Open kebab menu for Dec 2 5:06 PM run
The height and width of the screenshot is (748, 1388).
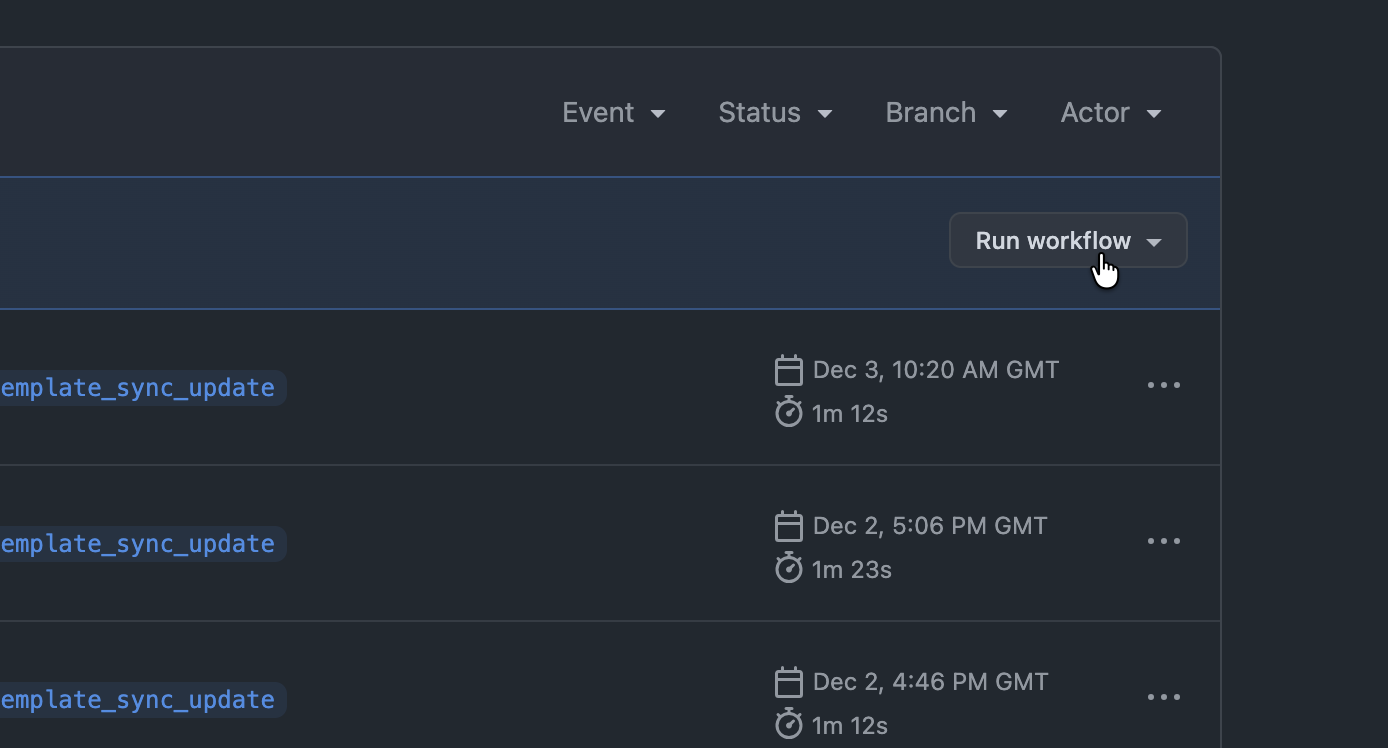(1163, 542)
